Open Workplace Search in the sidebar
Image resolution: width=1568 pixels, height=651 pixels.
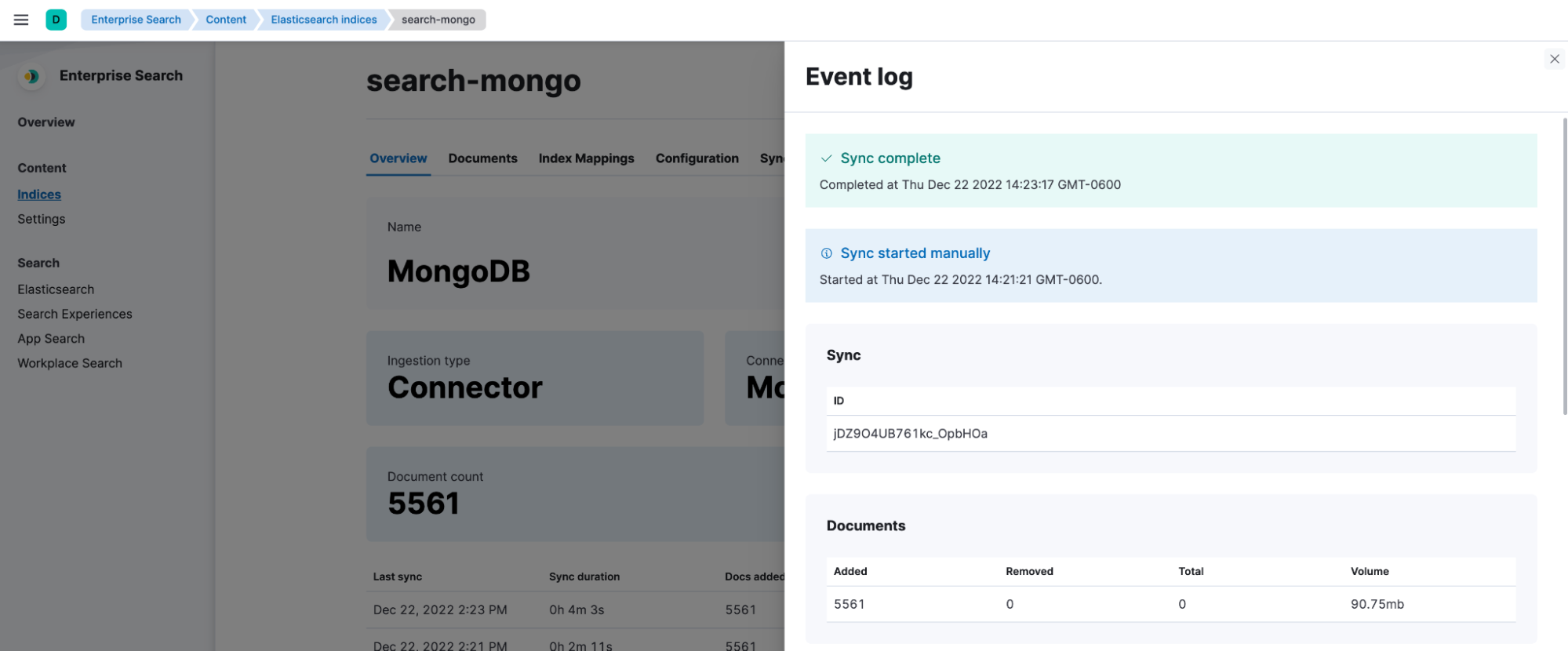(70, 363)
